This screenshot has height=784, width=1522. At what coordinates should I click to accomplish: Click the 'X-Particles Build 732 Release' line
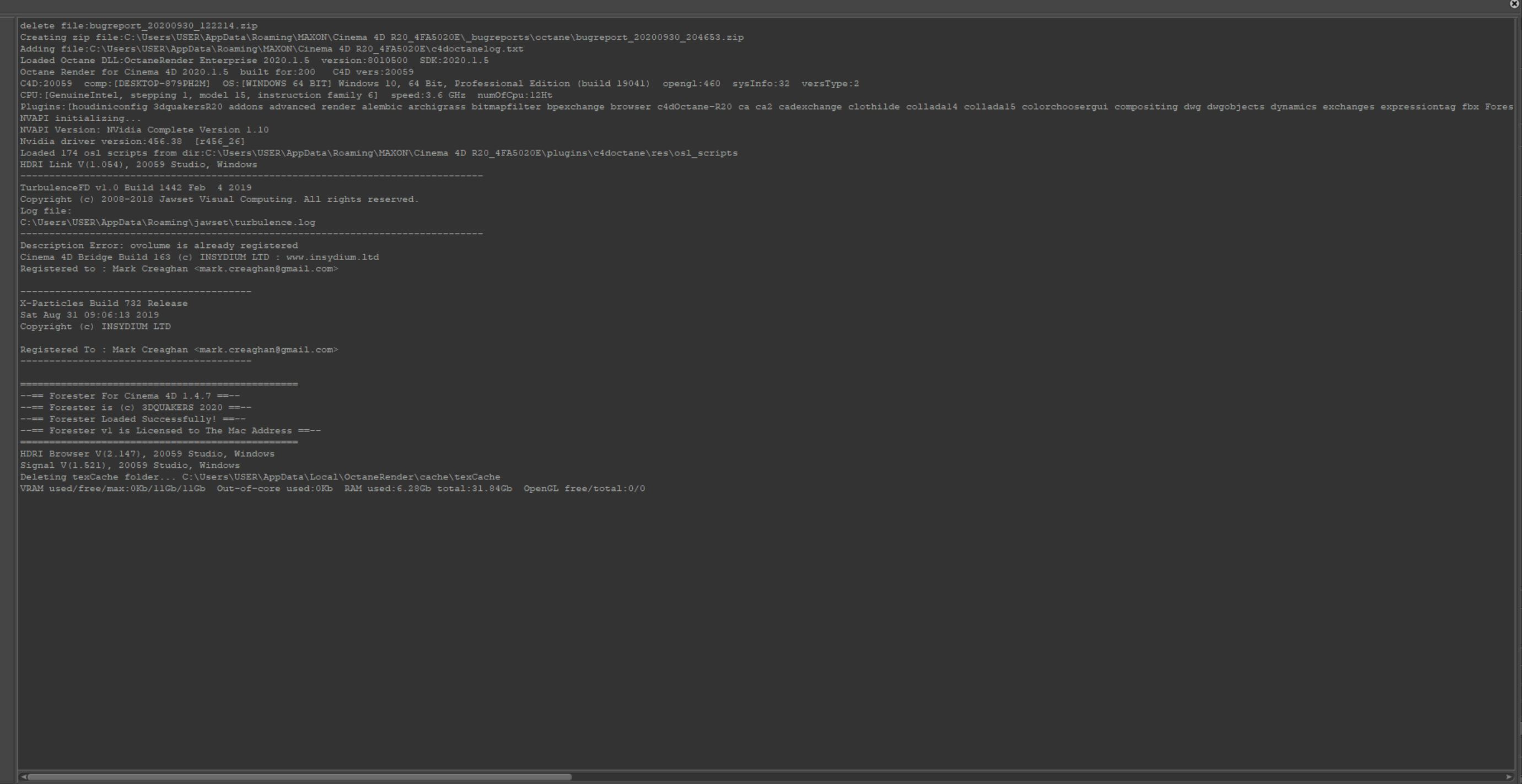(x=104, y=304)
